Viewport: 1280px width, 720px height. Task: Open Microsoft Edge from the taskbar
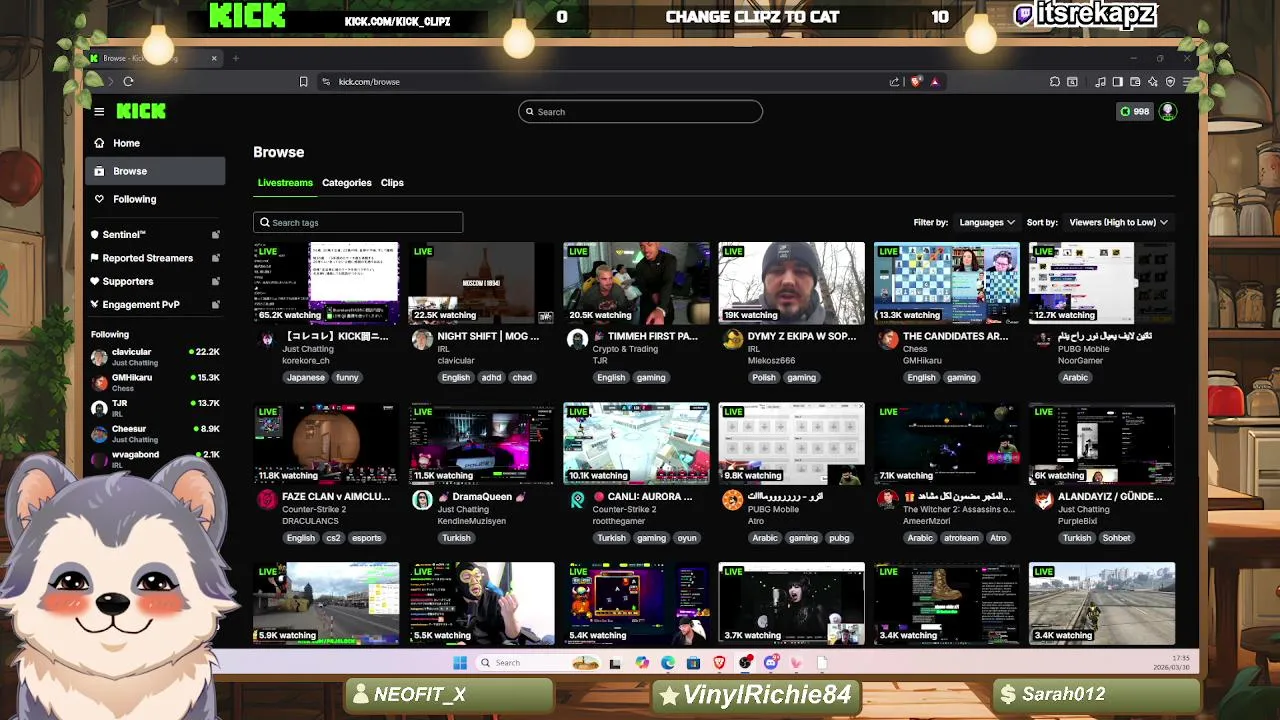(x=667, y=662)
